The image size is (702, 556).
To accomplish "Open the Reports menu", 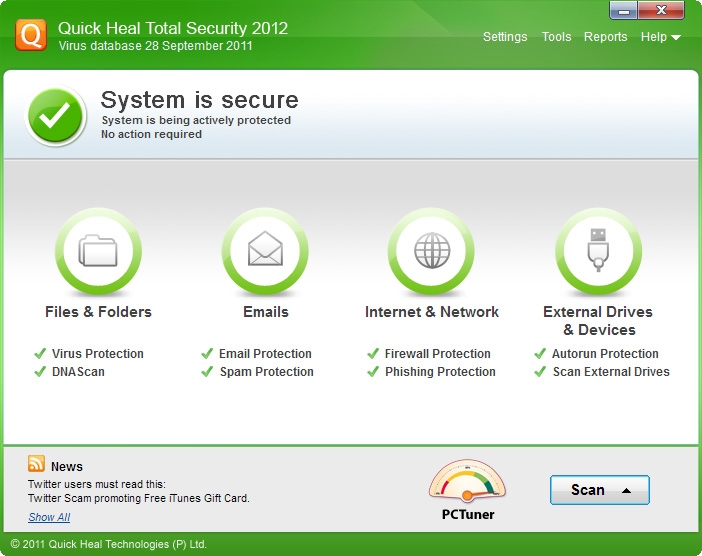I will pyautogui.click(x=605, y=37).
